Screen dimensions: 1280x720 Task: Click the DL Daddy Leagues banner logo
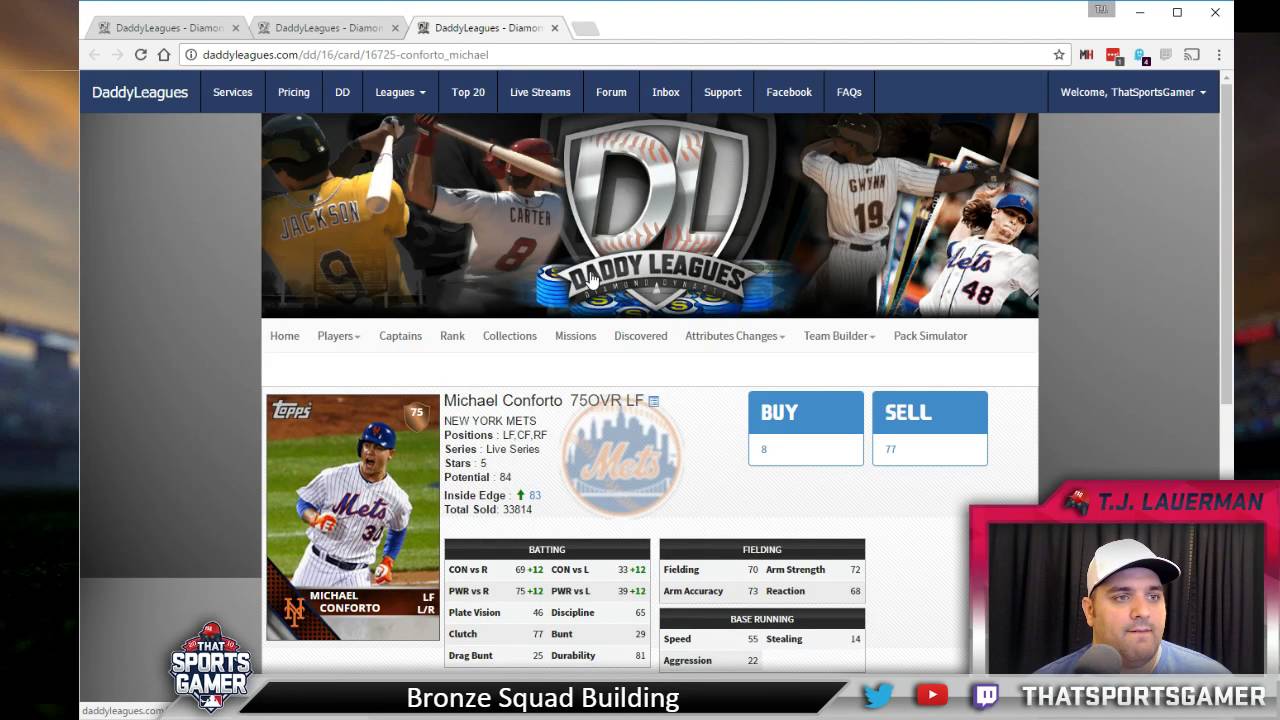point(656,215)
